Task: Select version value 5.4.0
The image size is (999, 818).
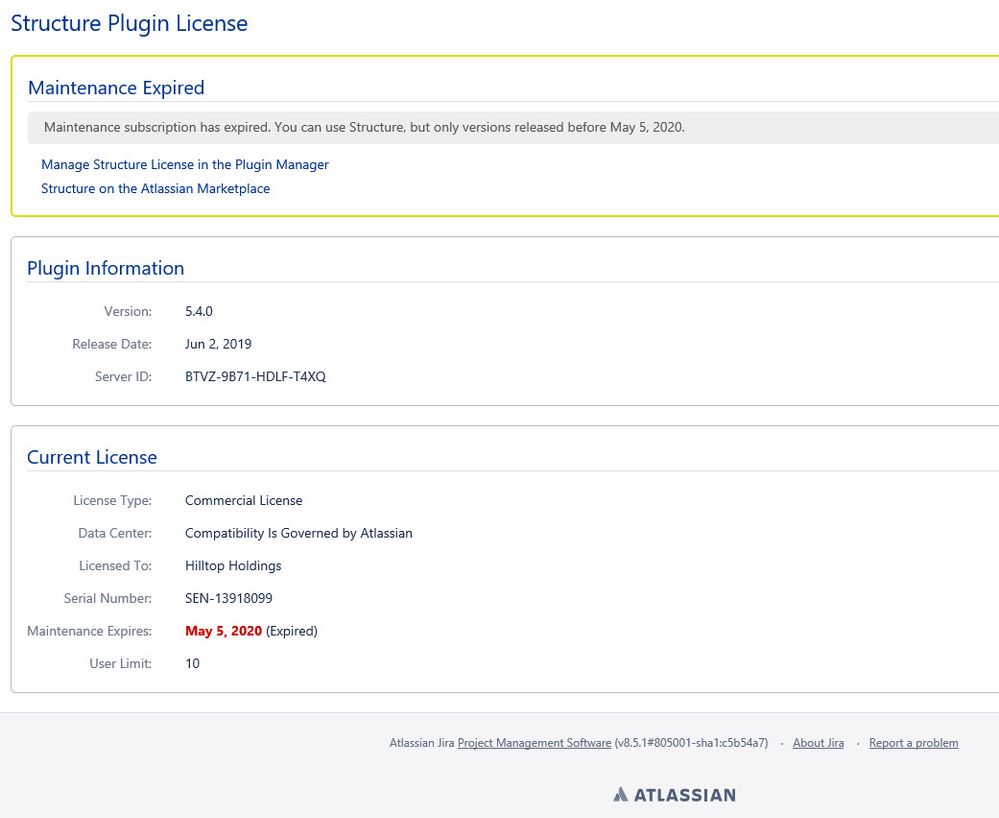Action: (x=199, y=312)
